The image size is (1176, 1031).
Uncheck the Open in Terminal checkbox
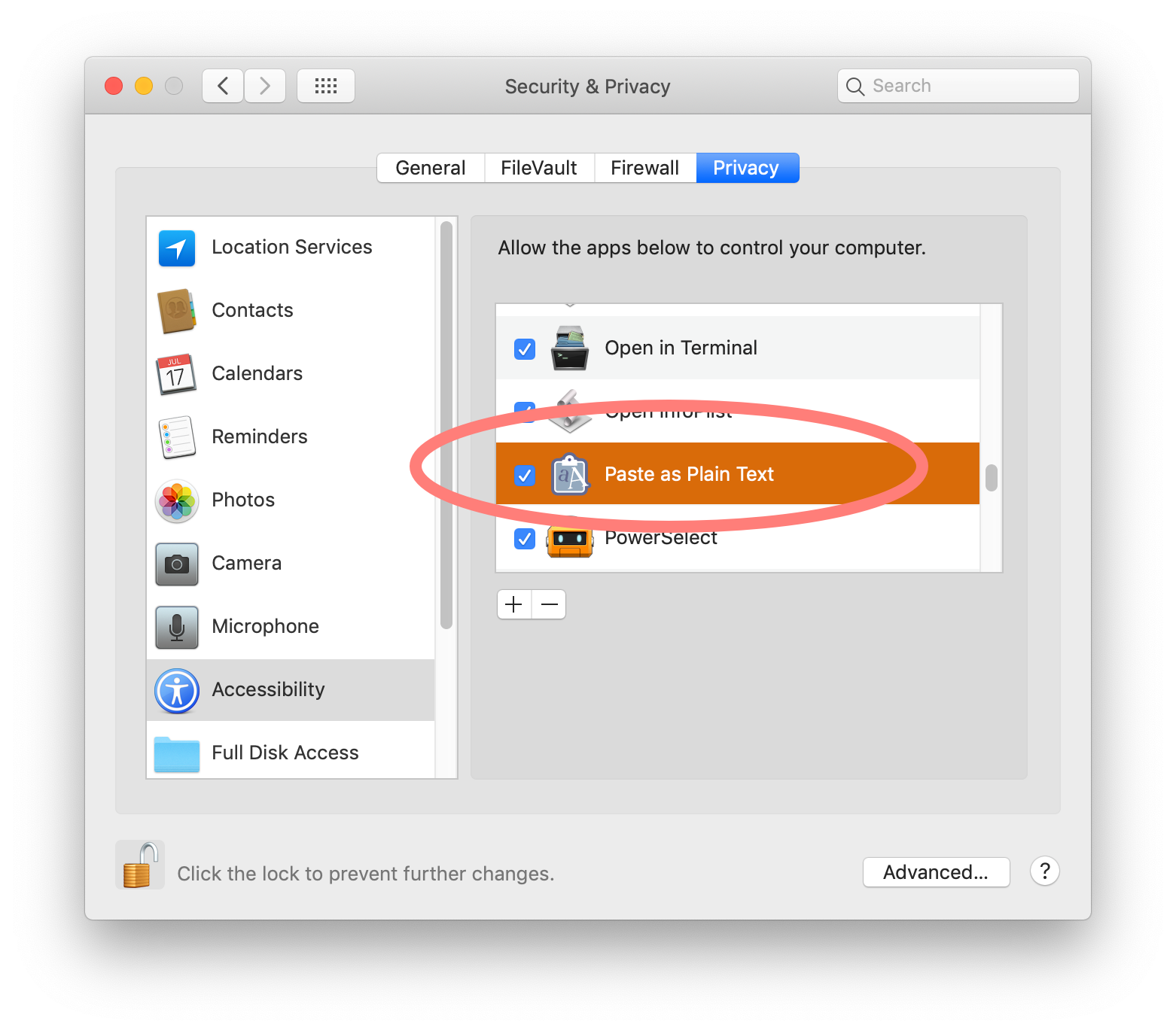pos(525,349)
